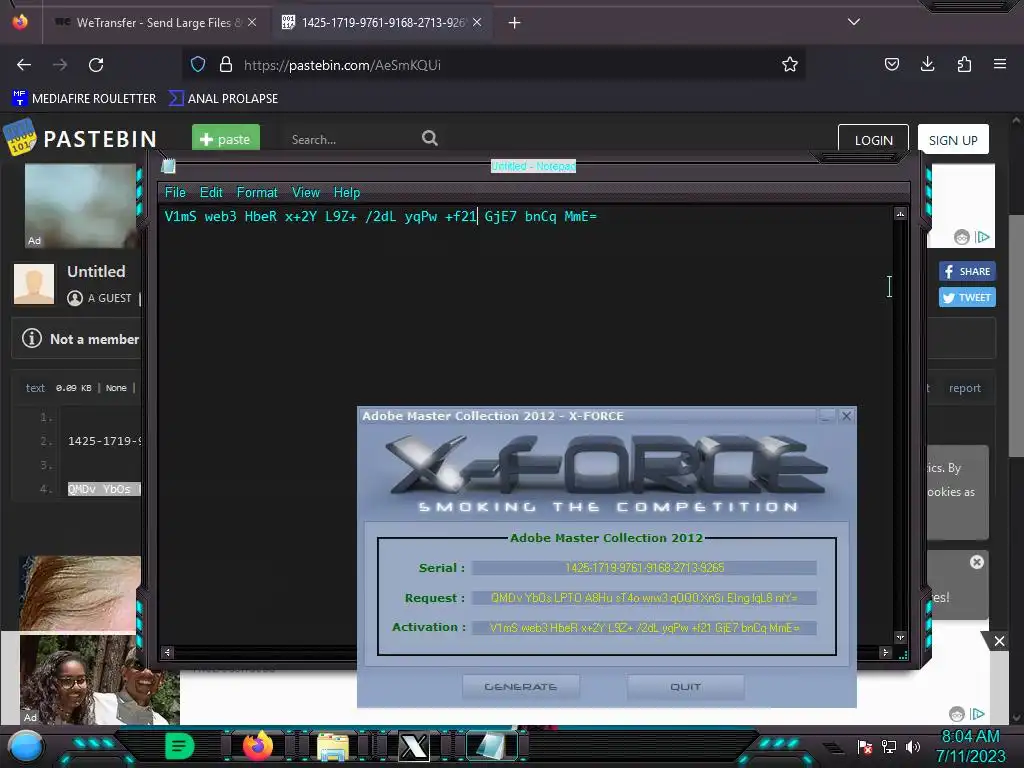Click Notepad horizontal scrollbar left arrow

tap(167, 652)
